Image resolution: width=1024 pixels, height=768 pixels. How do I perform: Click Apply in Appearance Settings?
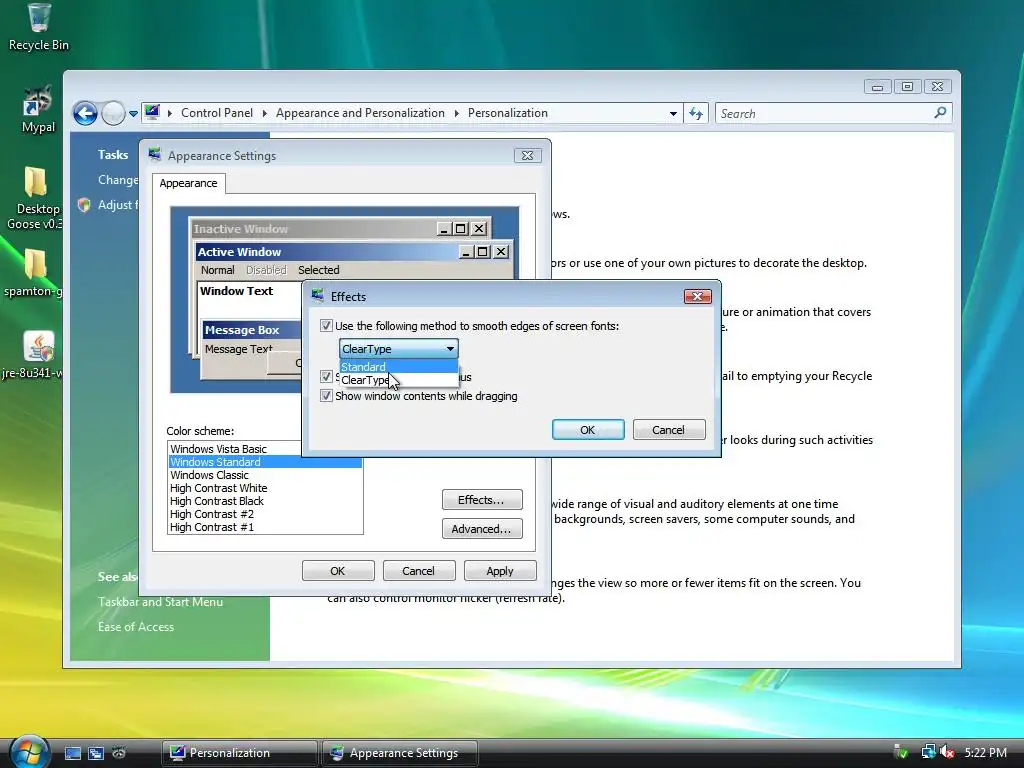click(x=500, y=571)
